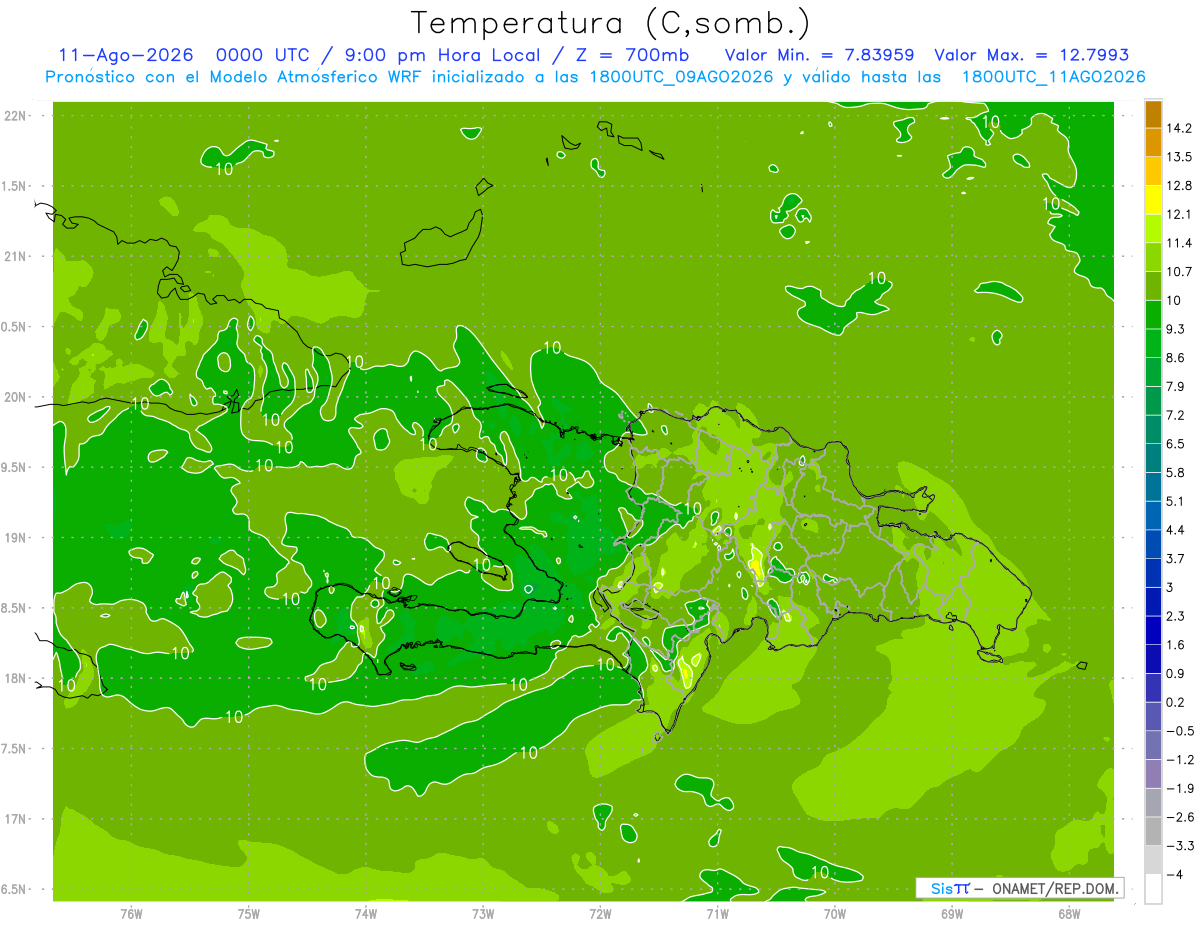Click the title 'Temperatura (C,somb.)'
1200x927 pixels.
coord(610,22)
